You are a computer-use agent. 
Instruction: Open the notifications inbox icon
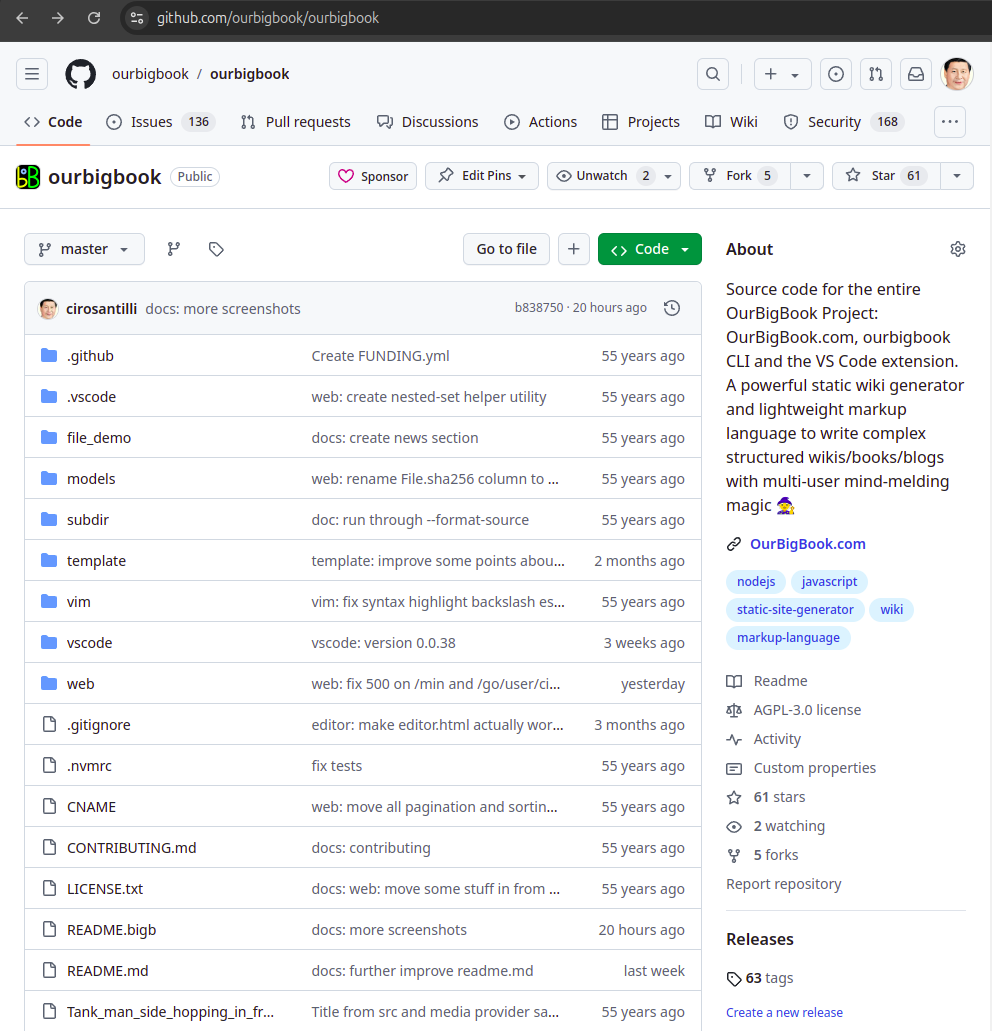click(x=916, y=74)
